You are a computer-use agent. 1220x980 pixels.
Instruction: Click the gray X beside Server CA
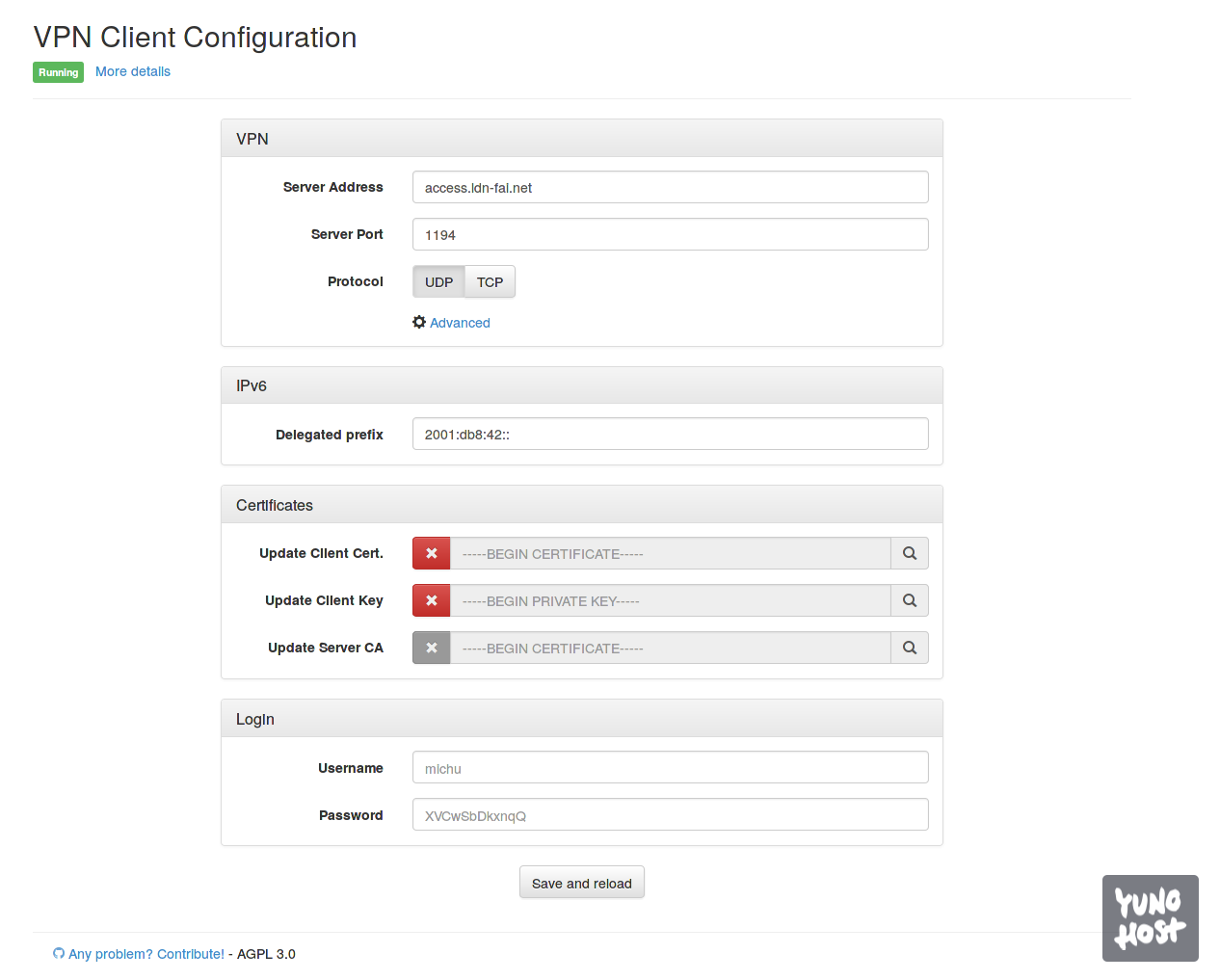pyautogui.click(x=431, y=648)
